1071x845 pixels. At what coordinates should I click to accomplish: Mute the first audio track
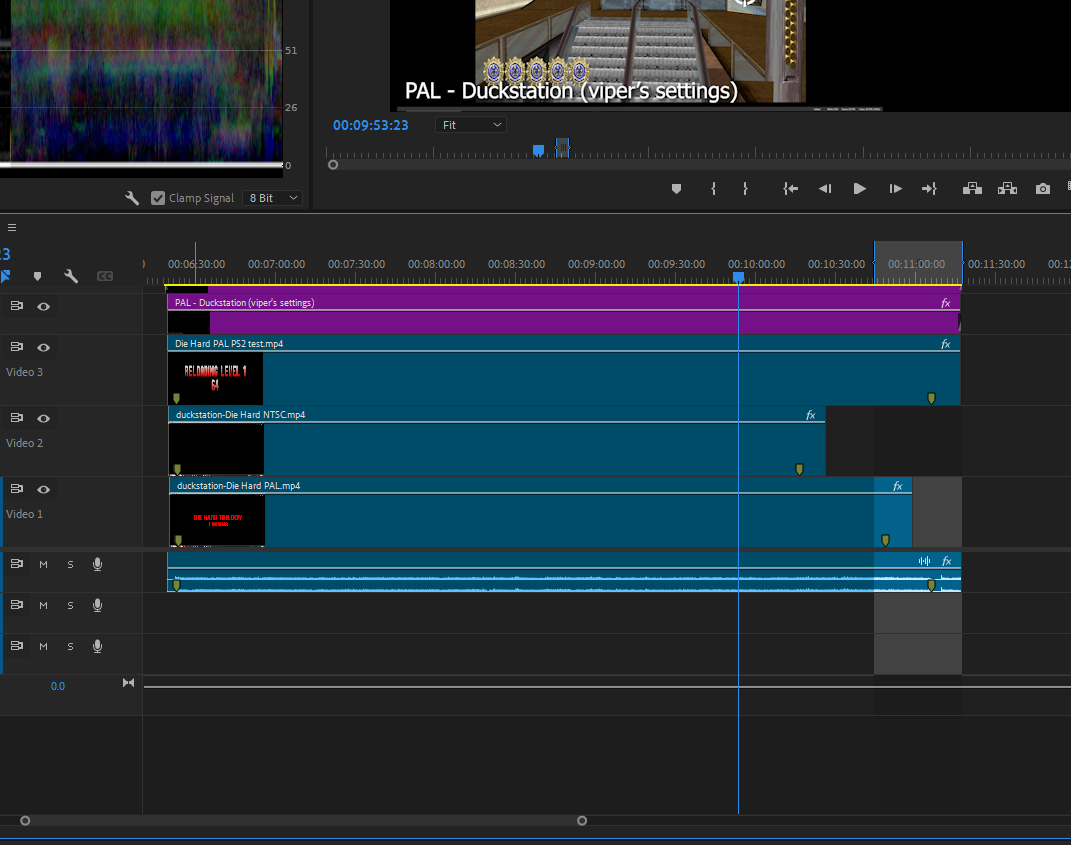44,565
